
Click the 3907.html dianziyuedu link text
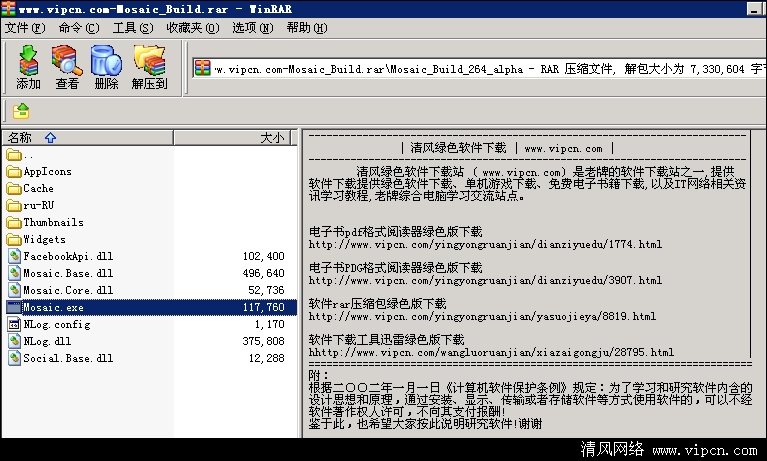[485, 280]
